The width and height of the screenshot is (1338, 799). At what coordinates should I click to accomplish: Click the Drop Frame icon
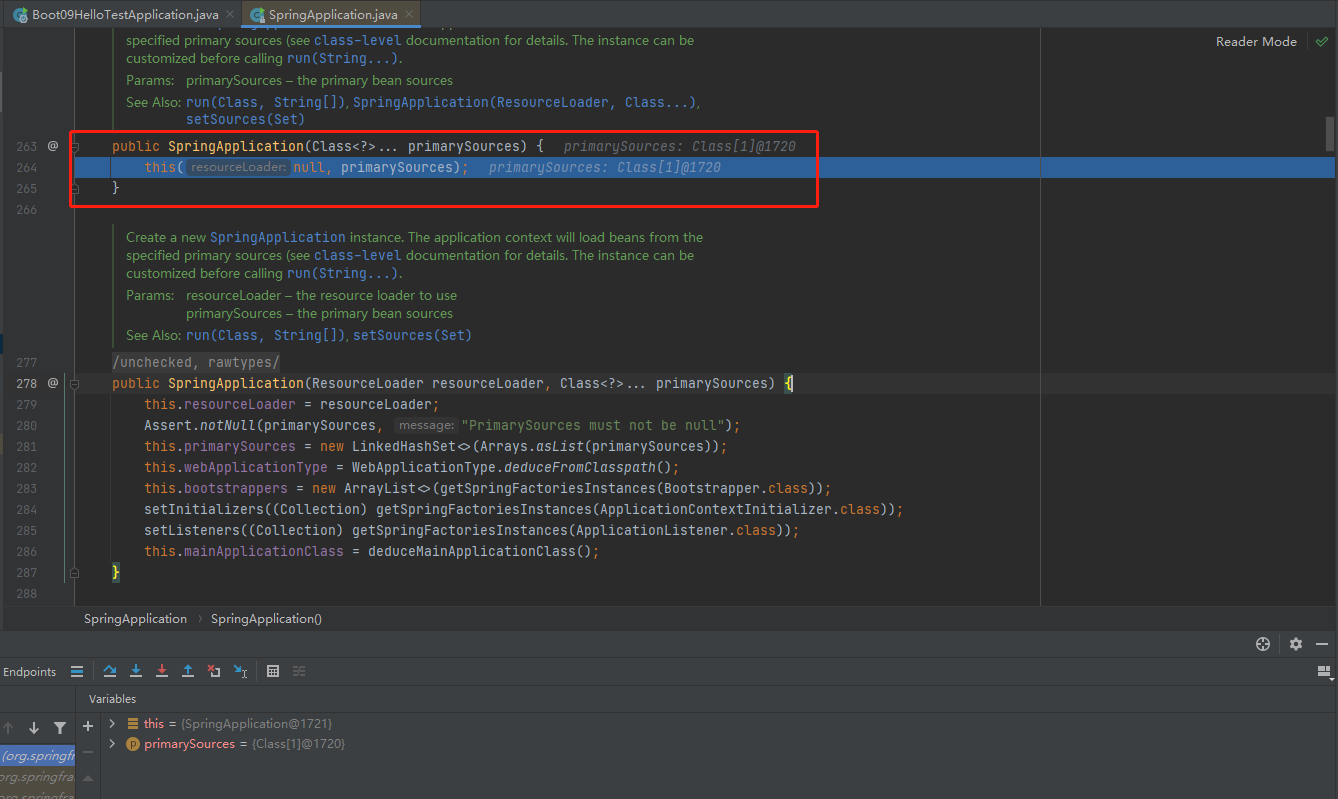point(213,671)
